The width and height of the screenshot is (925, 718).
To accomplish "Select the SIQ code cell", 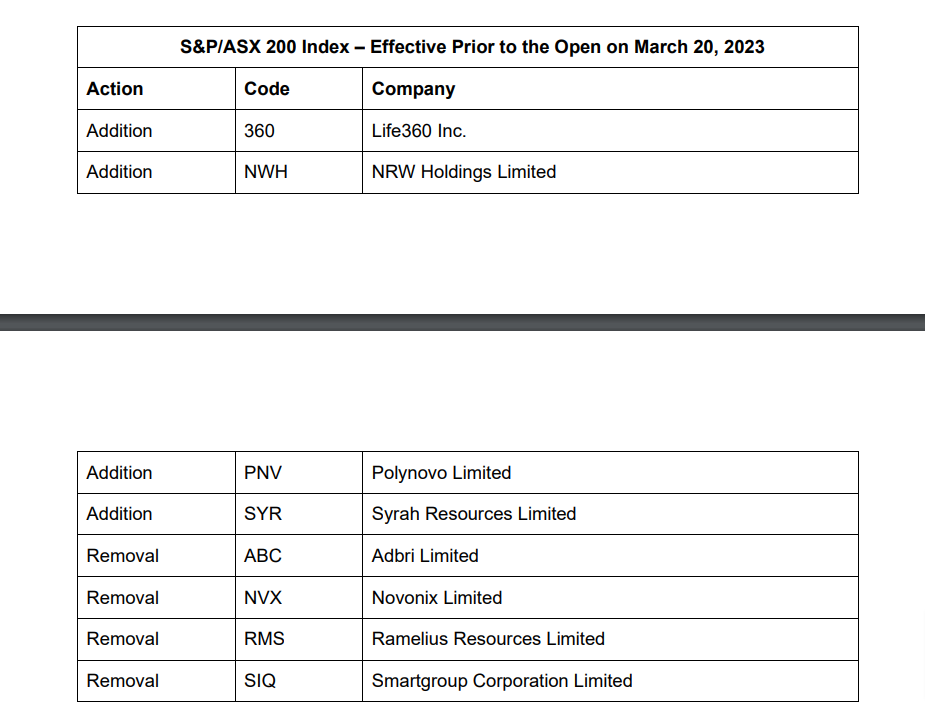I will pos(260,681).
